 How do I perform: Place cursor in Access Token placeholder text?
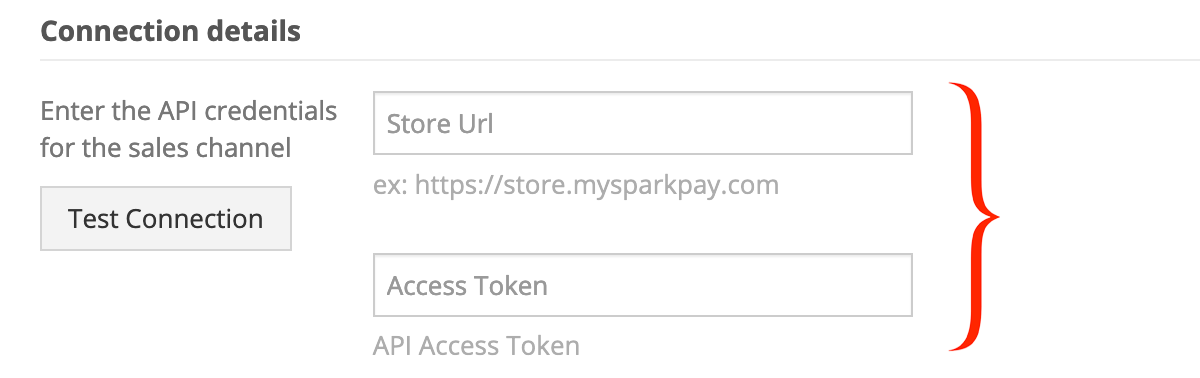coord(467,286)
